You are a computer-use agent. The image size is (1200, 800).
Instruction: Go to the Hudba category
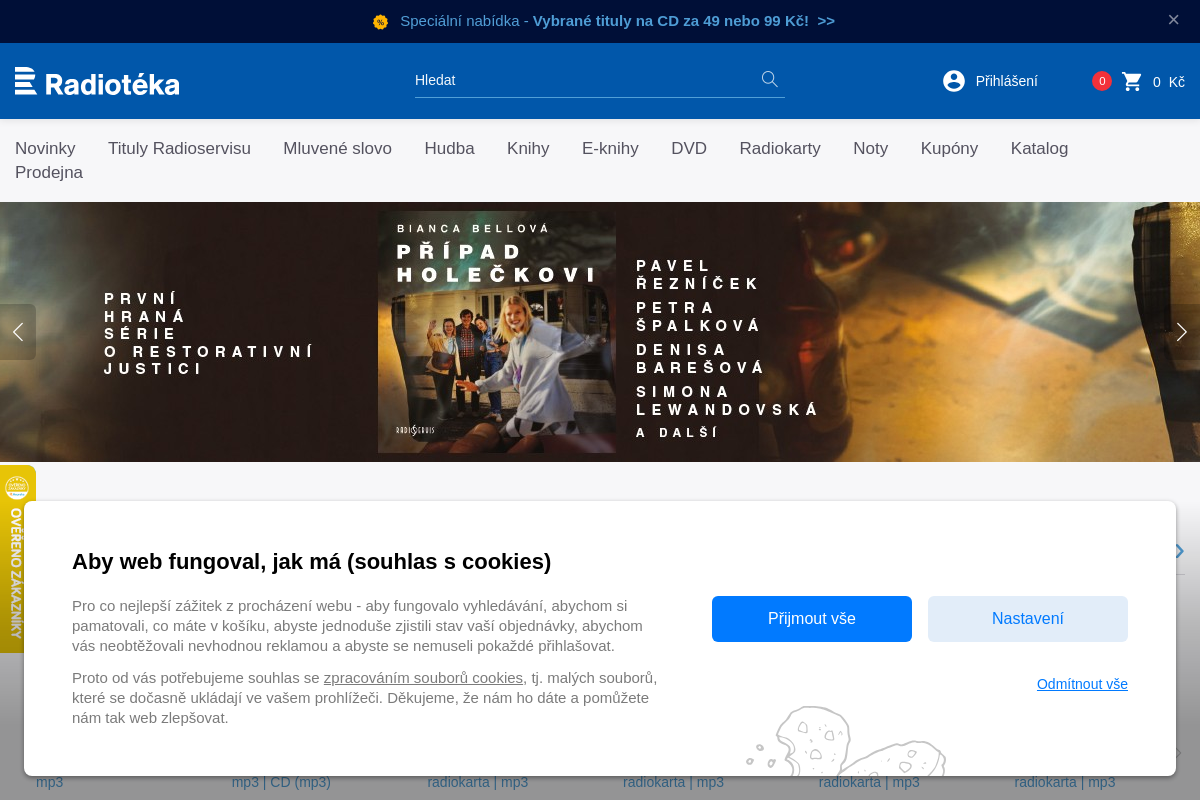[x=449, y=149]
